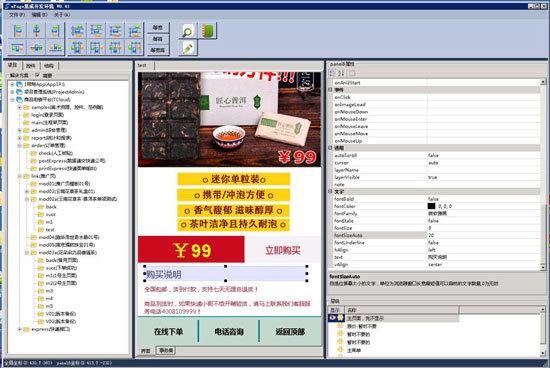Select the onMouseEnter property row

click(x=436, y=119)
